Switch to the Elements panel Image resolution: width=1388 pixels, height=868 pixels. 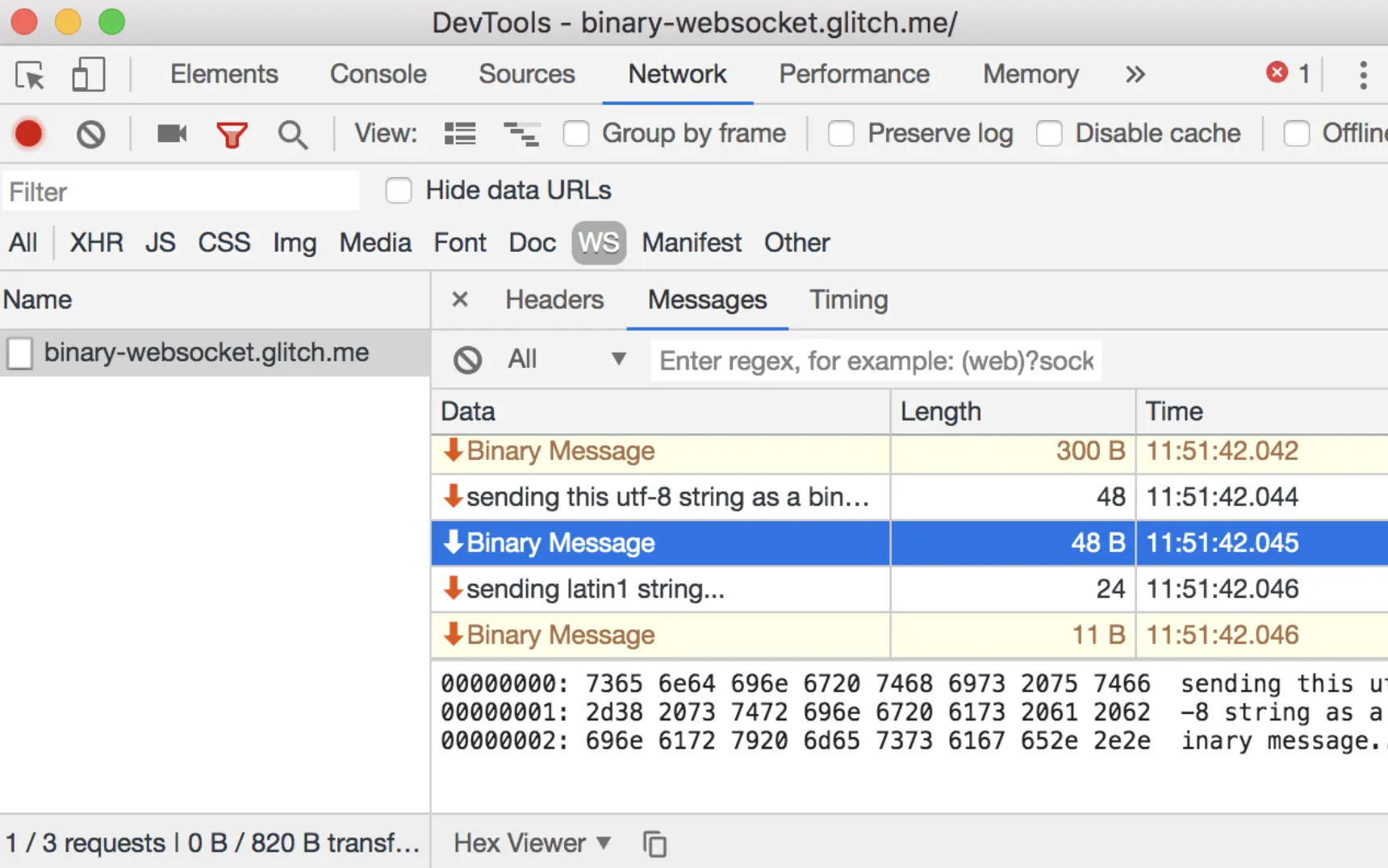[x=224, y=74]
